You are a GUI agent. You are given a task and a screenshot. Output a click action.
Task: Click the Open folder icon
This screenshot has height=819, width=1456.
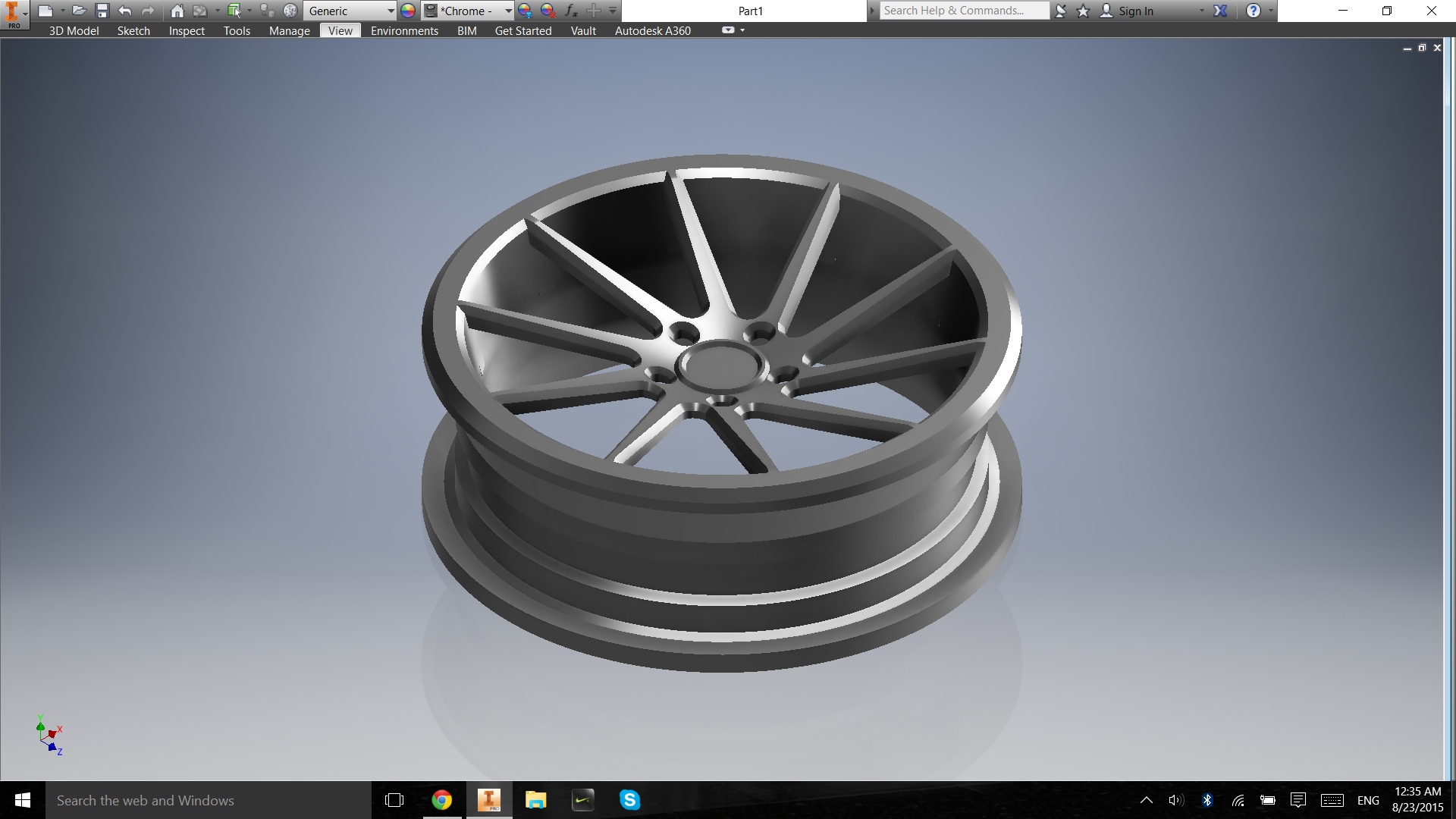pyautogui.click(x=79, y=11)
